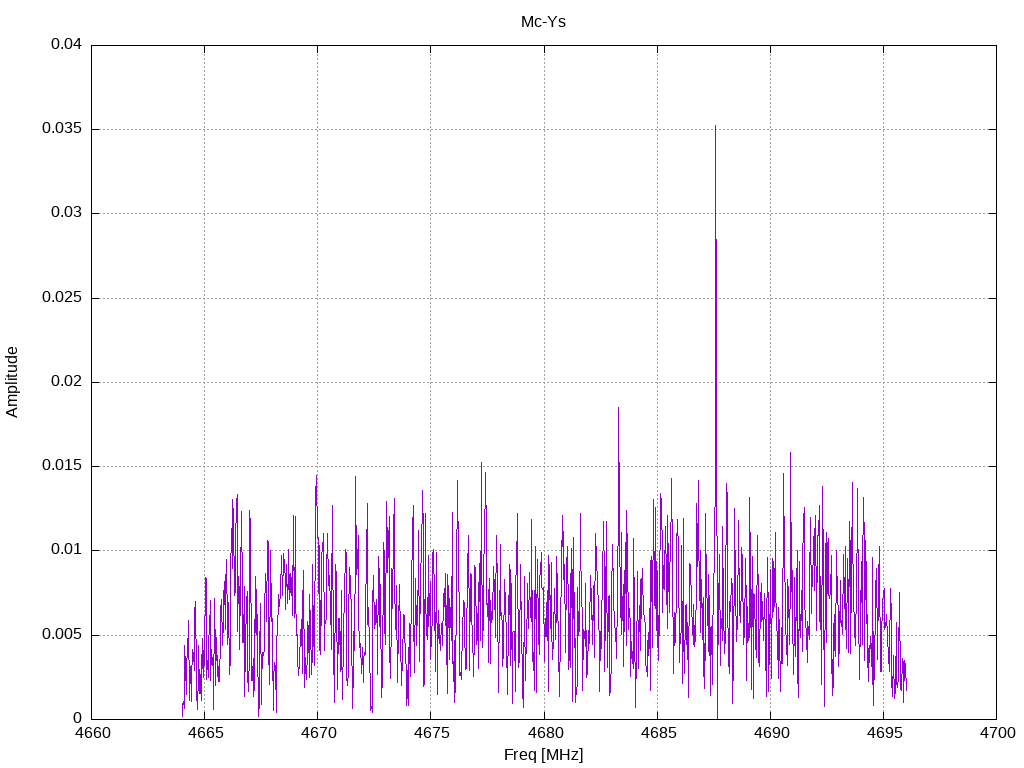Click the 4685 x-axis tick label

[x=658, y=733]
